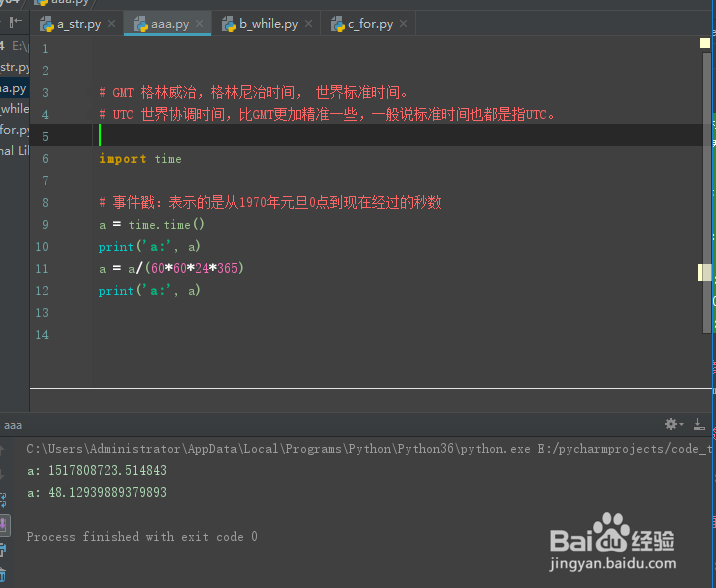Jump to the warning marker beside line 11

pyautogui.click(x=705, y=272)
